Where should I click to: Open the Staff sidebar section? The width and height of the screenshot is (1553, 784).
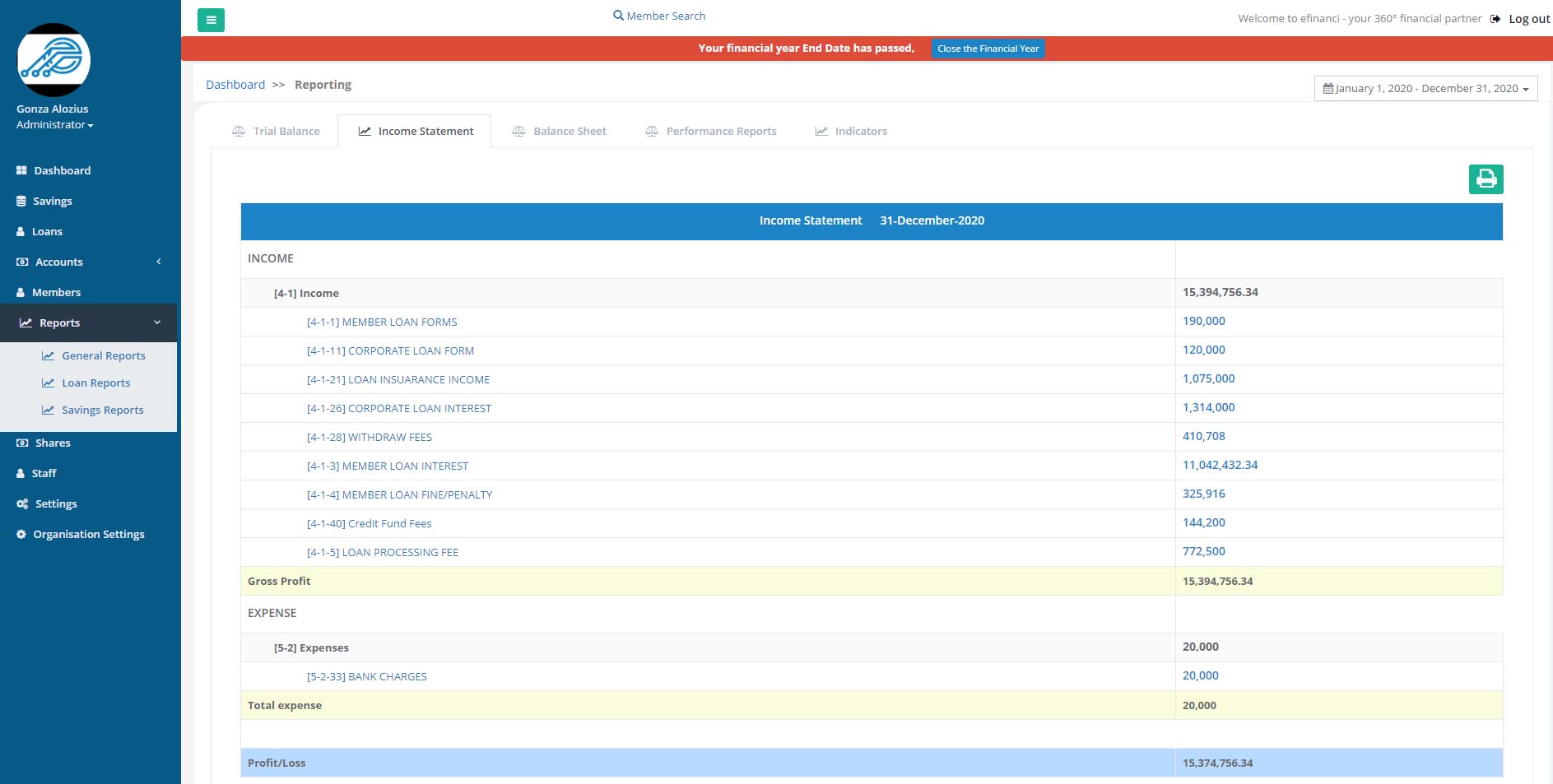coord(44,473)
